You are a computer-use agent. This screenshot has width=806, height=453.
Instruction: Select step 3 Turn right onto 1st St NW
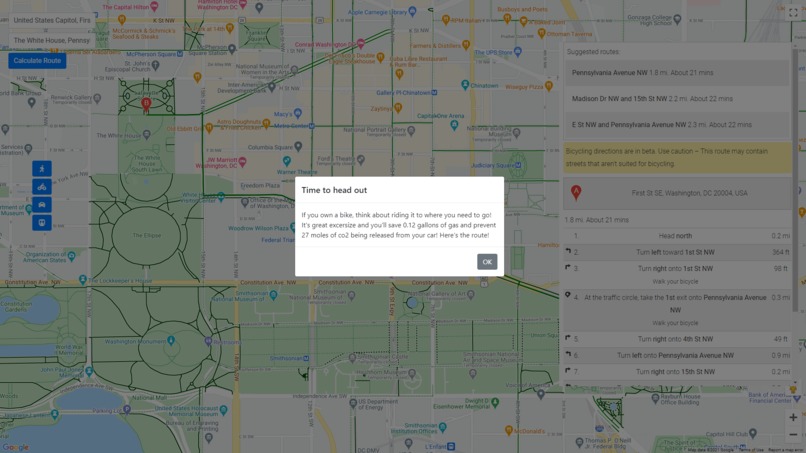pos(677,275)
